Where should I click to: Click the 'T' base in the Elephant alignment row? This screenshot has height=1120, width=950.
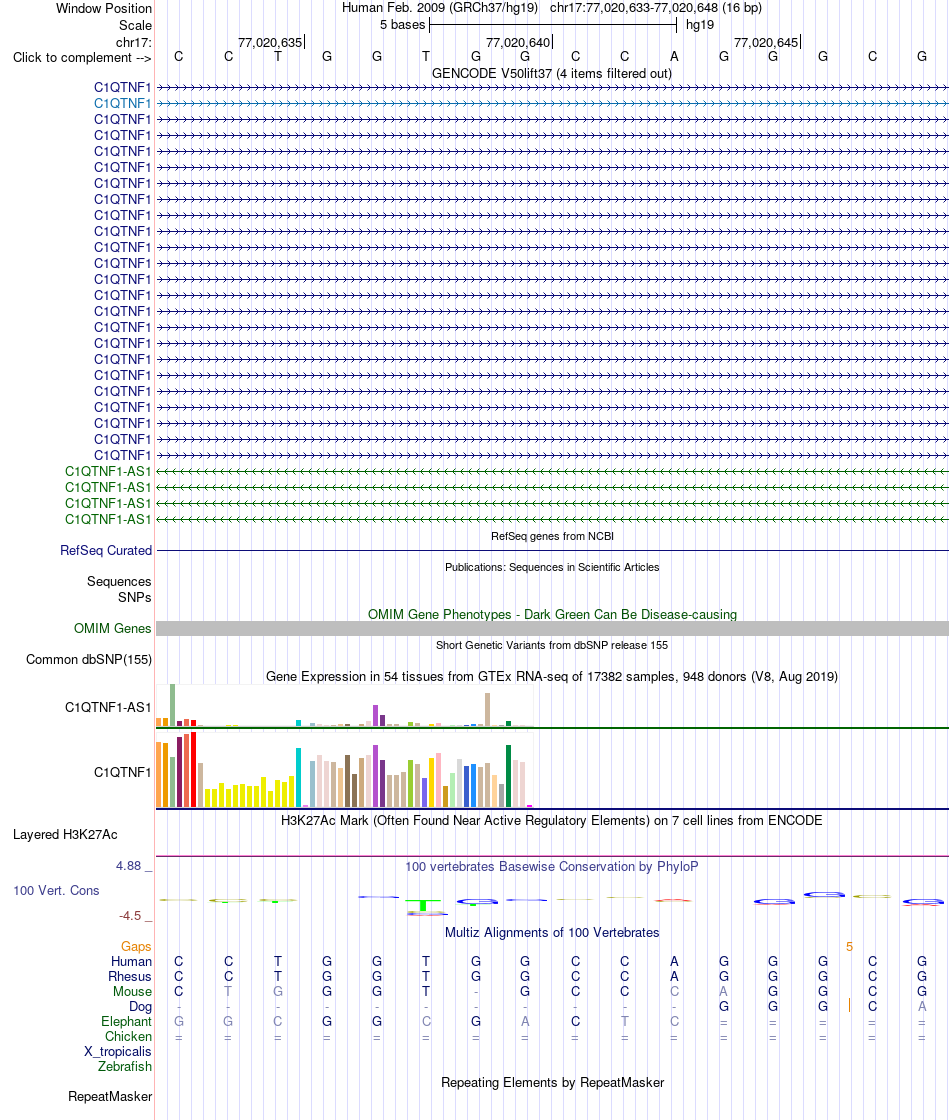(625, 1021)
